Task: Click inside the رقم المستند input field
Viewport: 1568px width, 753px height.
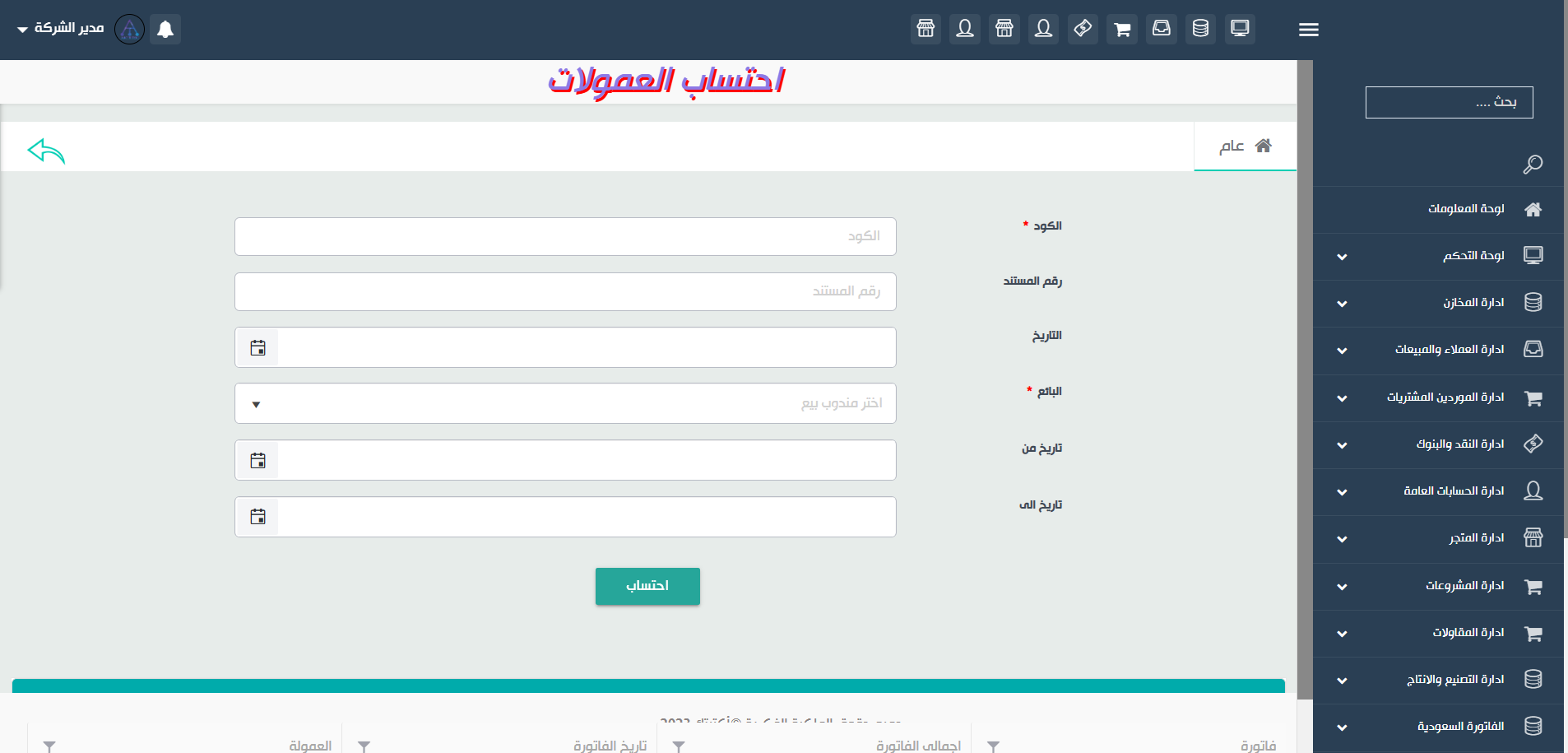Action: pos(565,291)
